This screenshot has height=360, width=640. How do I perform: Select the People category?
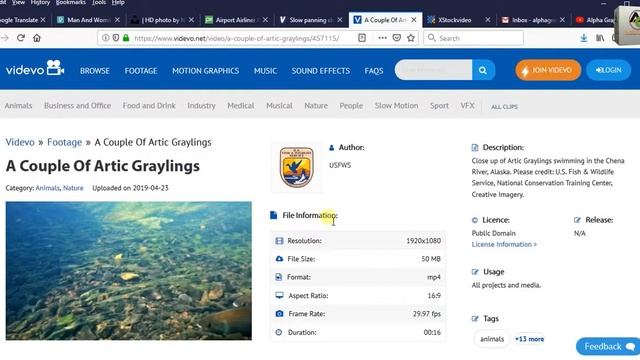coord(351,105)
